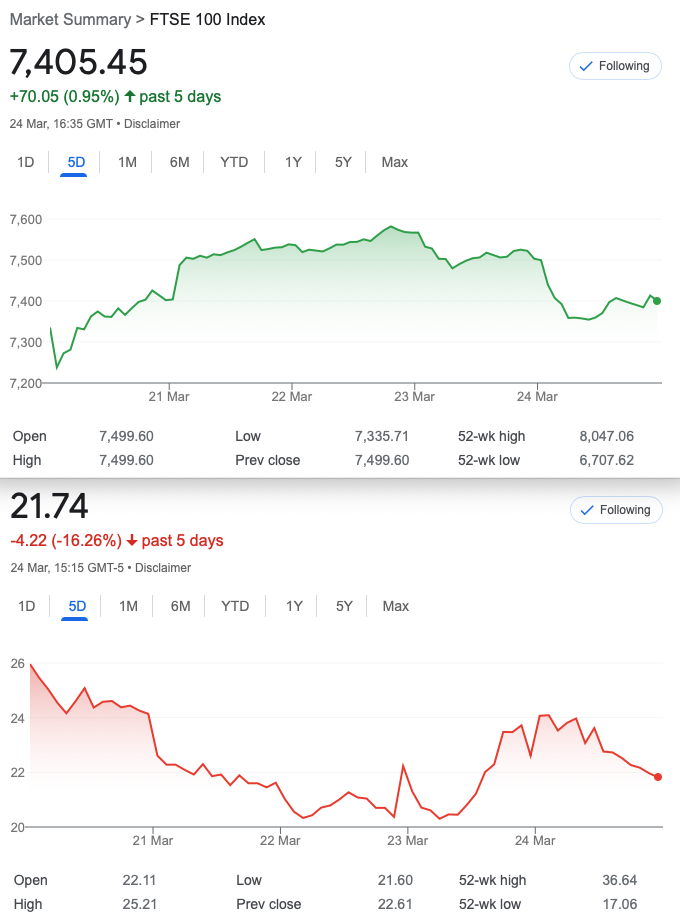
Task: Click 21 Mar label on red chart axis
Action: click(153, 840)
